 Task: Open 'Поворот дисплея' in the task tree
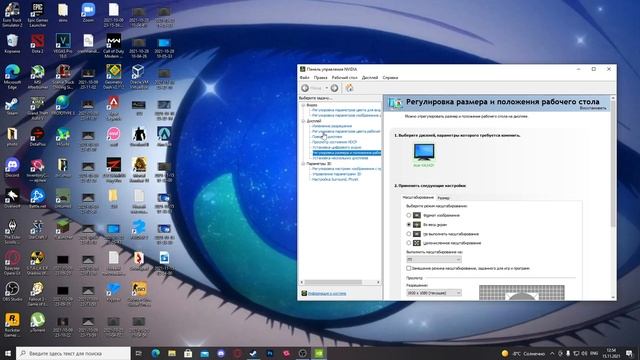(327, 137)
